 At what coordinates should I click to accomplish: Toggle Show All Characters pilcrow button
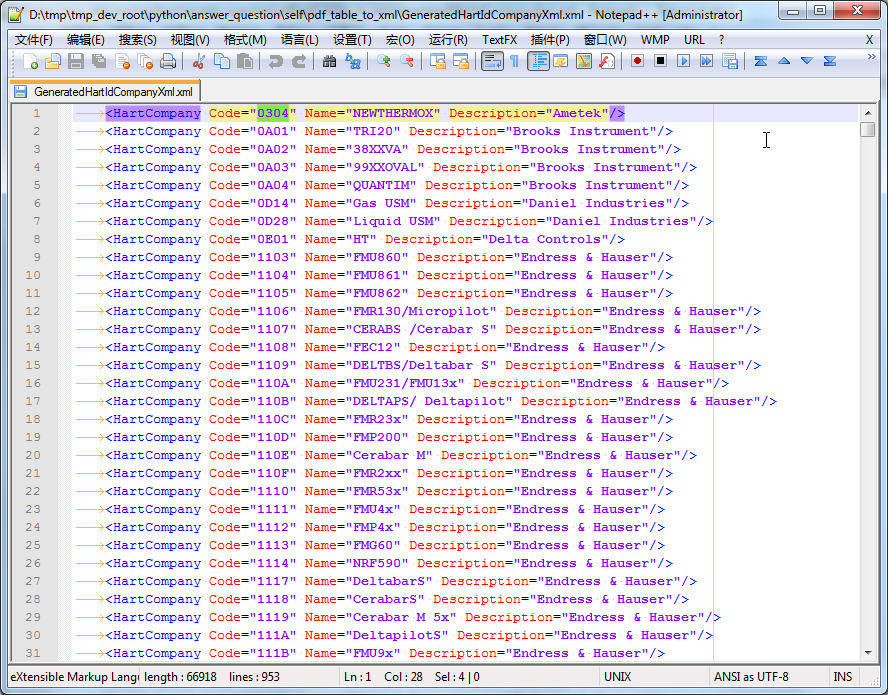tap(514, 62)
